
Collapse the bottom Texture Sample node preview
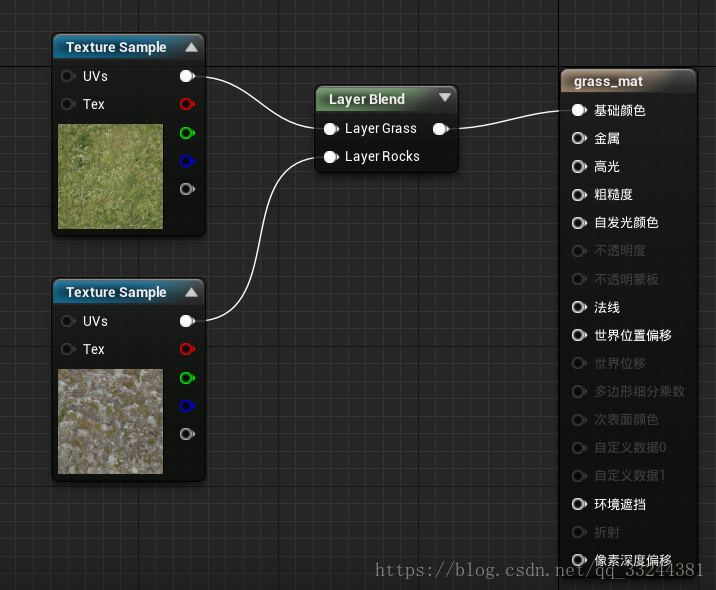point(191,292)
